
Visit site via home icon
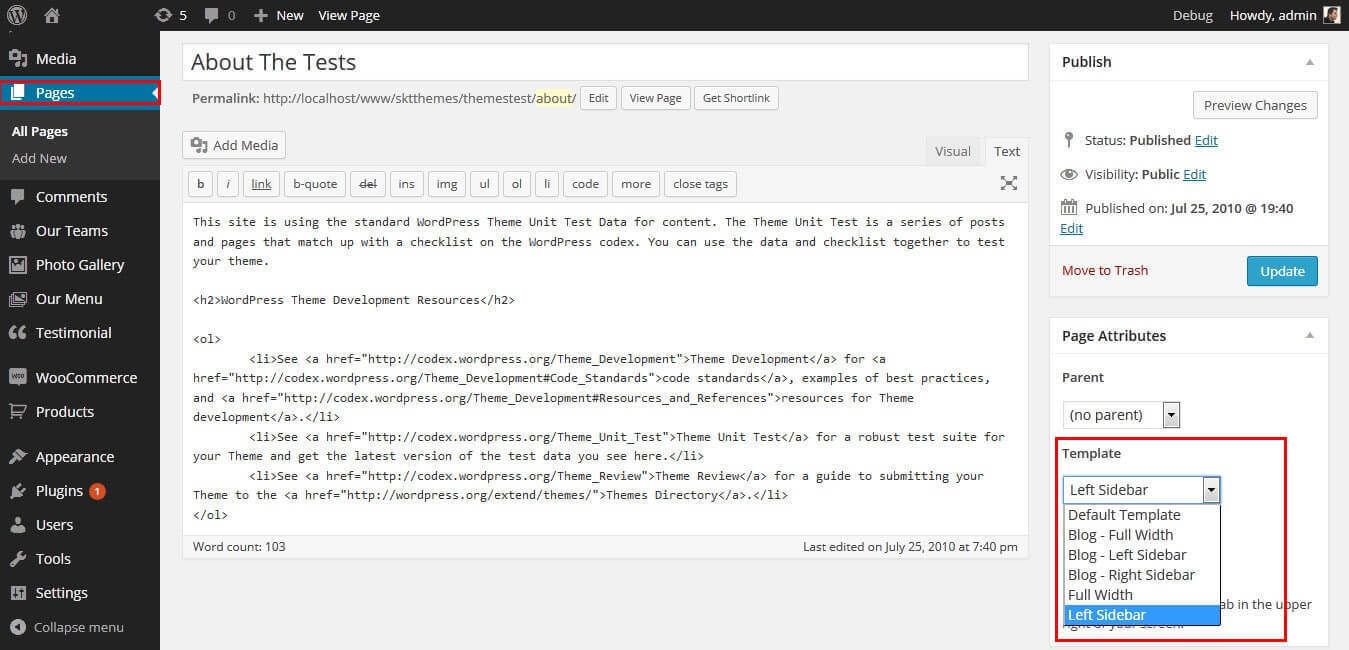[52, 15]
